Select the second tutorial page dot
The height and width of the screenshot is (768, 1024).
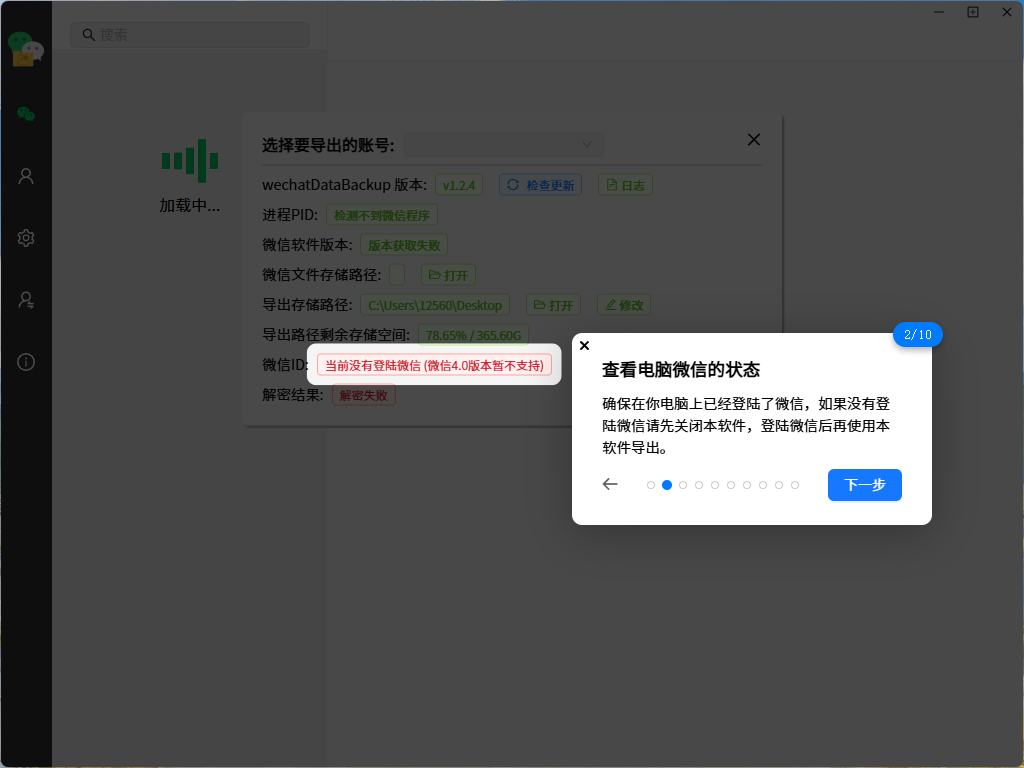click(x=667, y=484)
